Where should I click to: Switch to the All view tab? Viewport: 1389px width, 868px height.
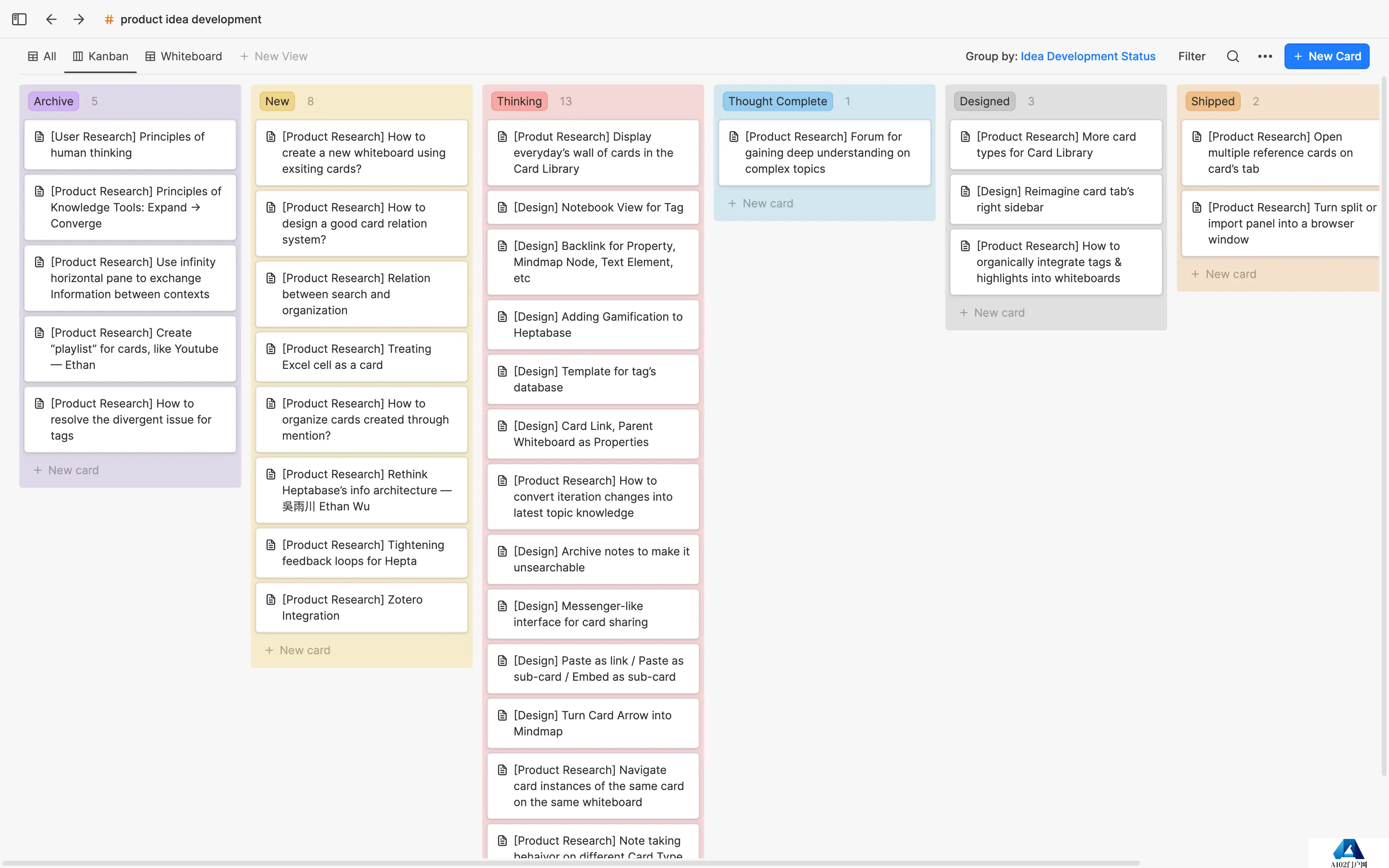click(x=42, y=56)
